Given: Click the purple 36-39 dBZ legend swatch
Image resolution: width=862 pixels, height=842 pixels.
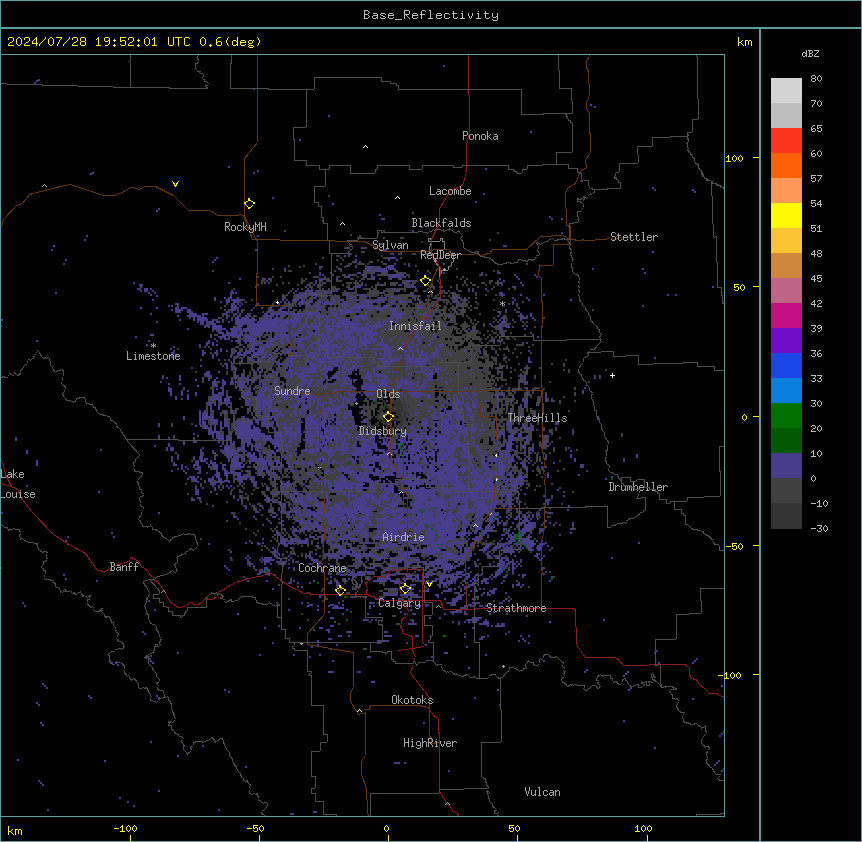Looking at the screenshot, I should click(x=786, y=341).
